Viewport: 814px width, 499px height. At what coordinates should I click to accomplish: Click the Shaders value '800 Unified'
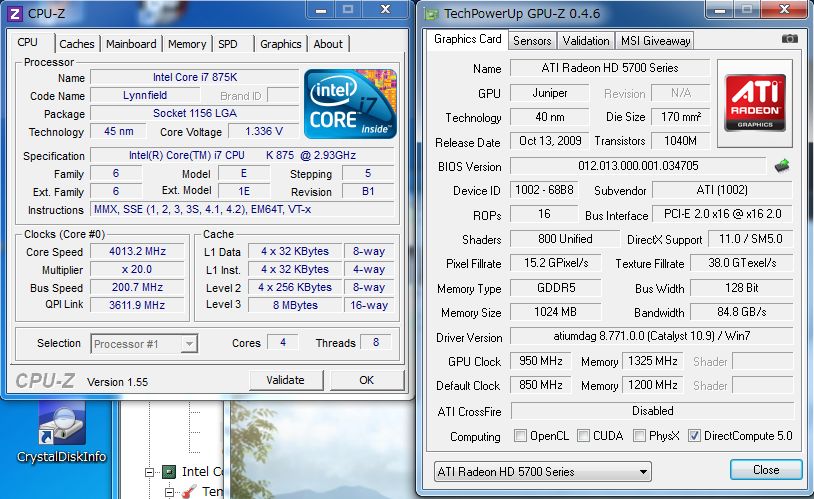click(565, 239)
